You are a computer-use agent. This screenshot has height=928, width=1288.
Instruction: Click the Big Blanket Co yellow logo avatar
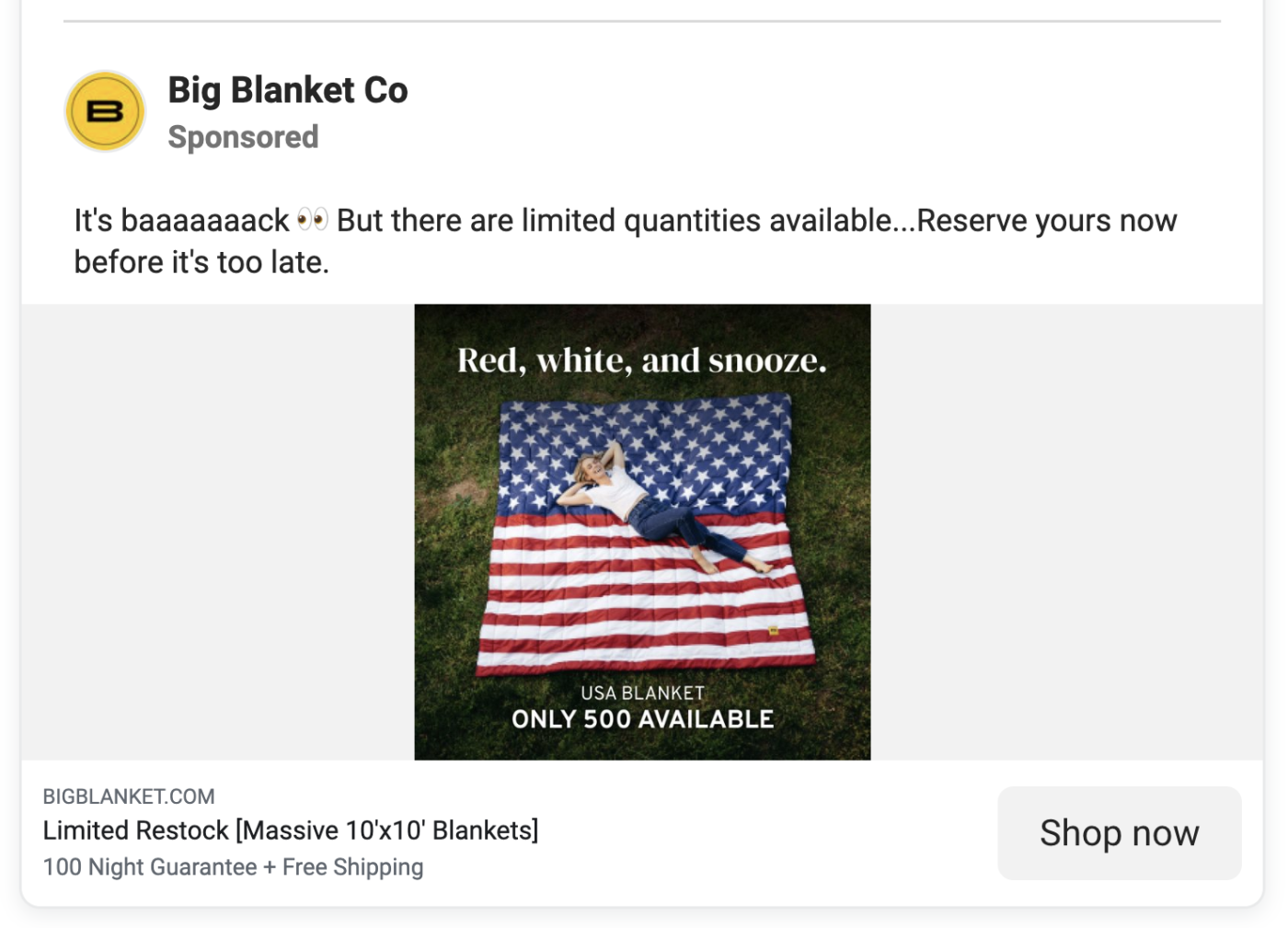[105, 111]
